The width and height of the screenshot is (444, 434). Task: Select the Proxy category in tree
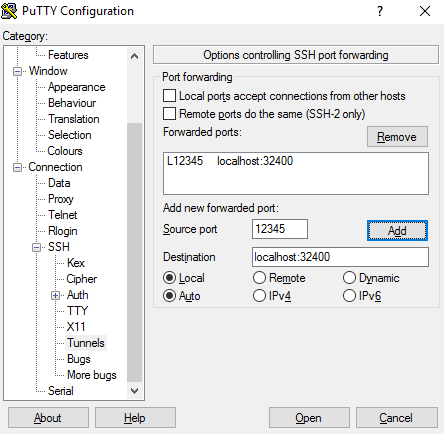point(61,199)
